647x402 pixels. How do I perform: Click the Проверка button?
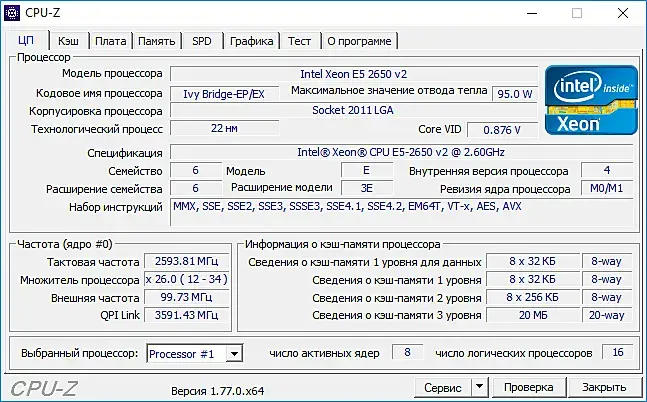click(529, 387)
